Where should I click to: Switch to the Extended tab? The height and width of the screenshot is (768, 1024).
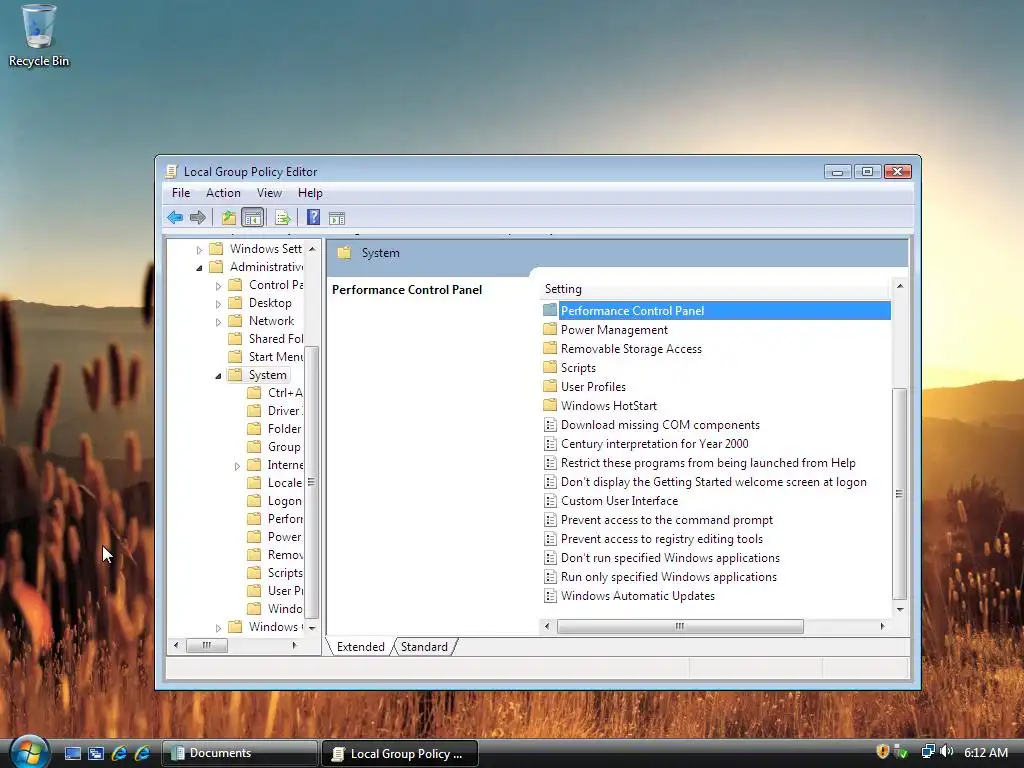point(360,647)
